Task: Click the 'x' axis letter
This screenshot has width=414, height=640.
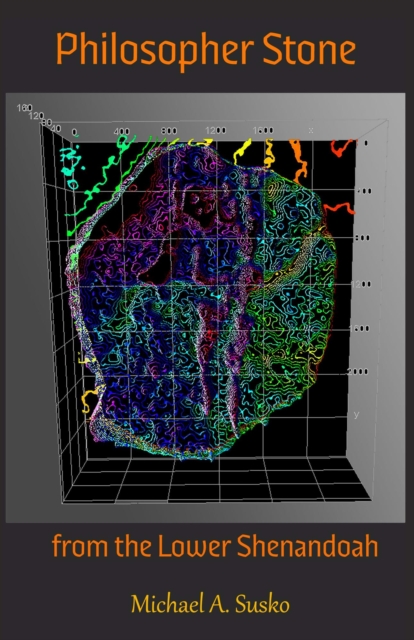Action: point(311,130)
